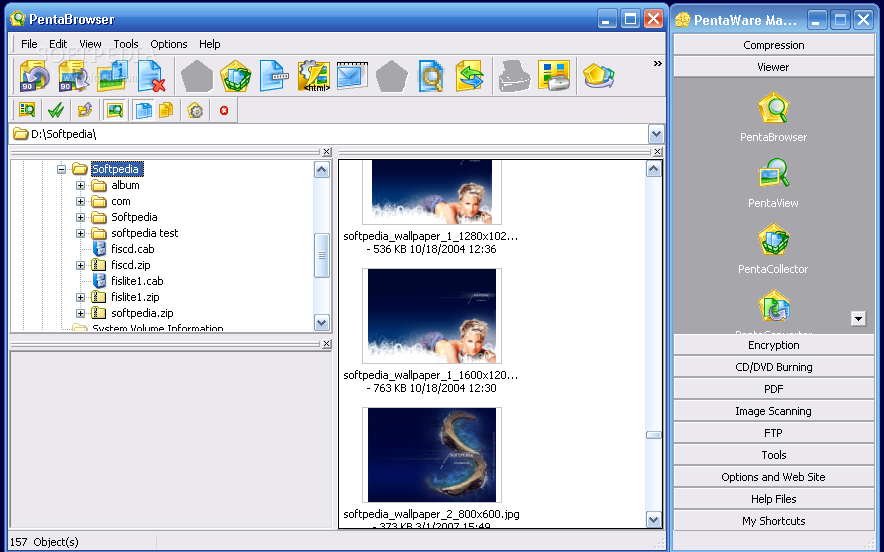Click the print layout icon with printer

coord(554,76)
